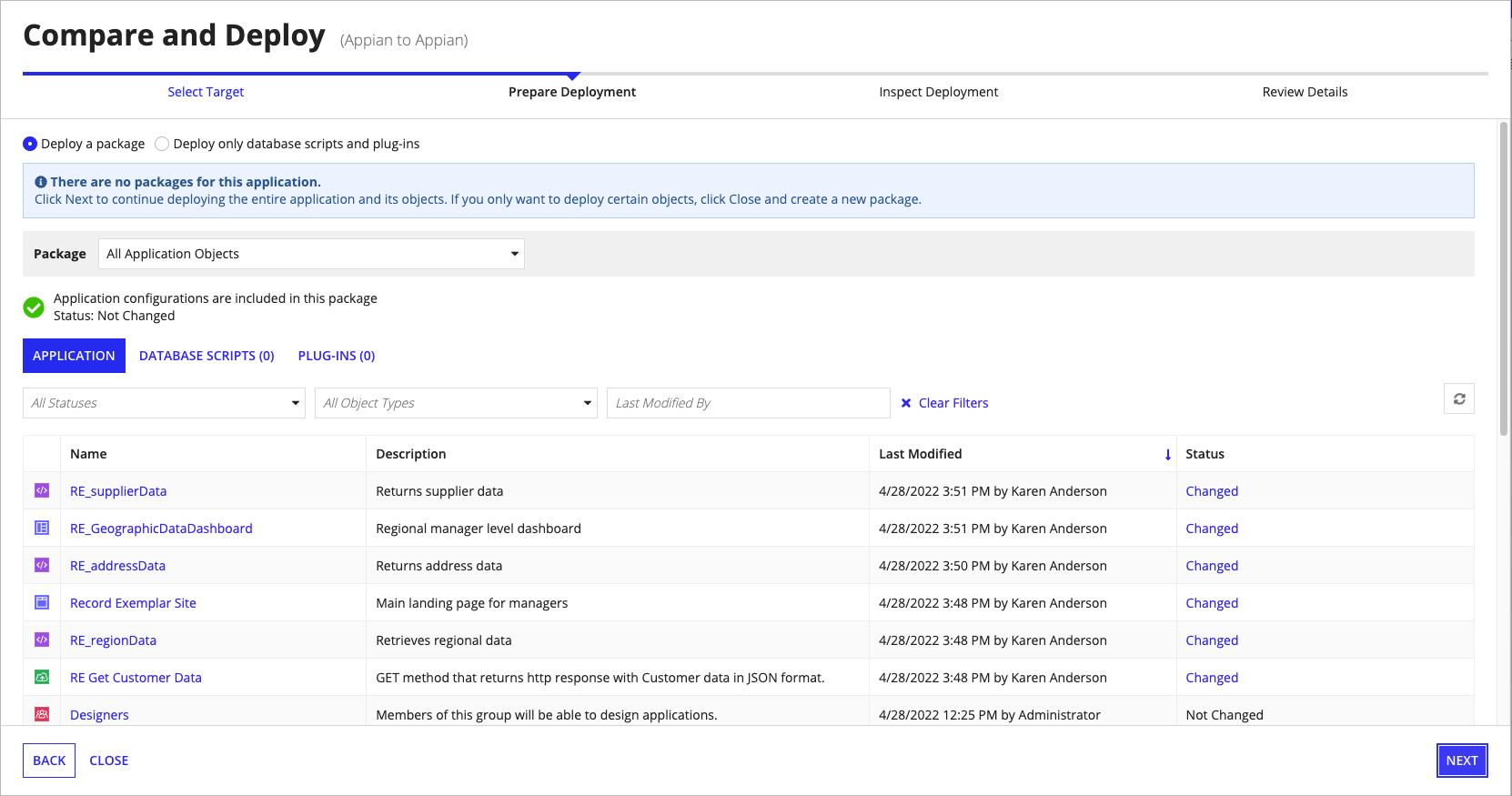Click the site icon beside Record Exemplar Site
The image size is (1512, 796).
42,602
